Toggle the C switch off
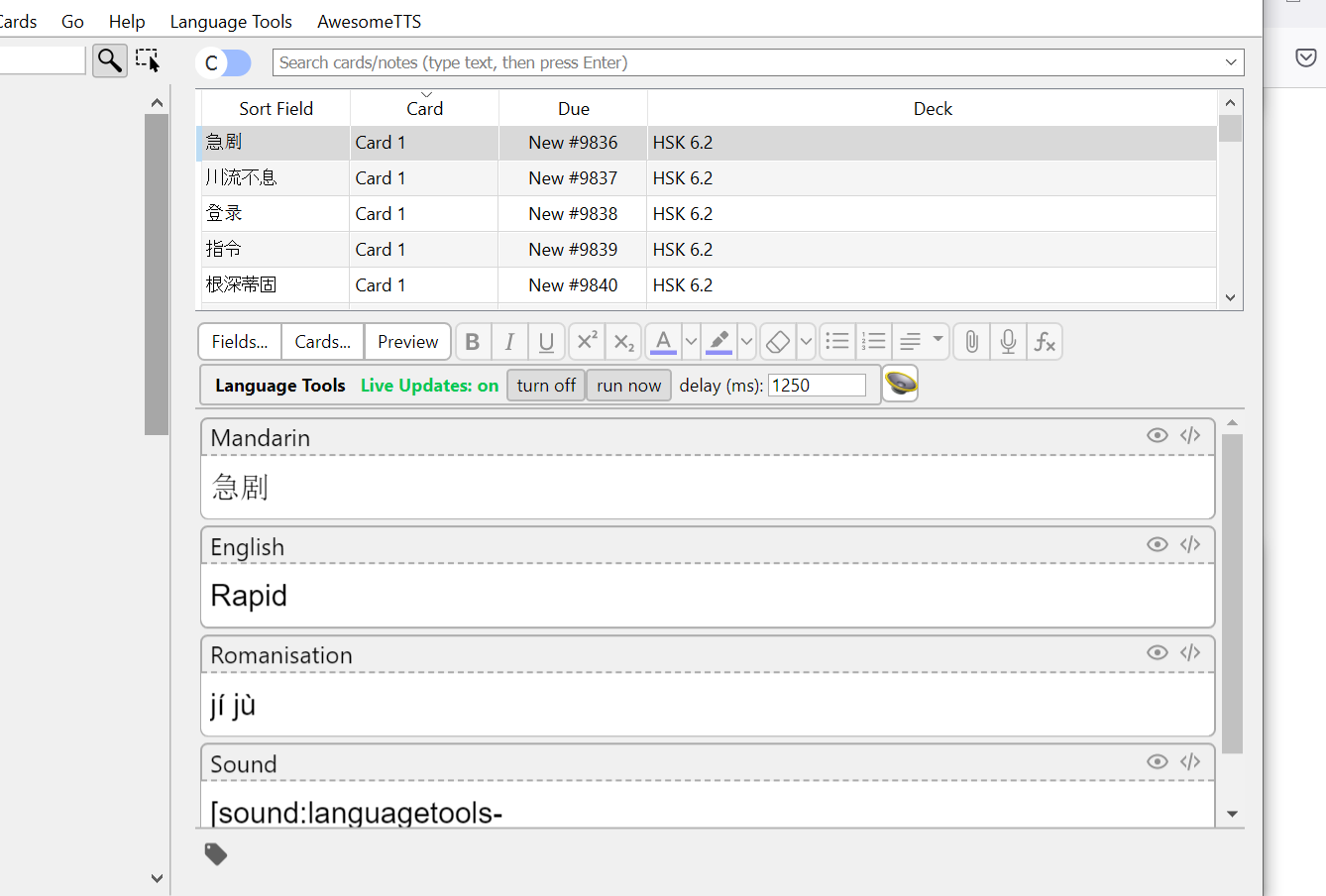The height and width of the screenshot is (896, 1326). [x=223, y=62]
